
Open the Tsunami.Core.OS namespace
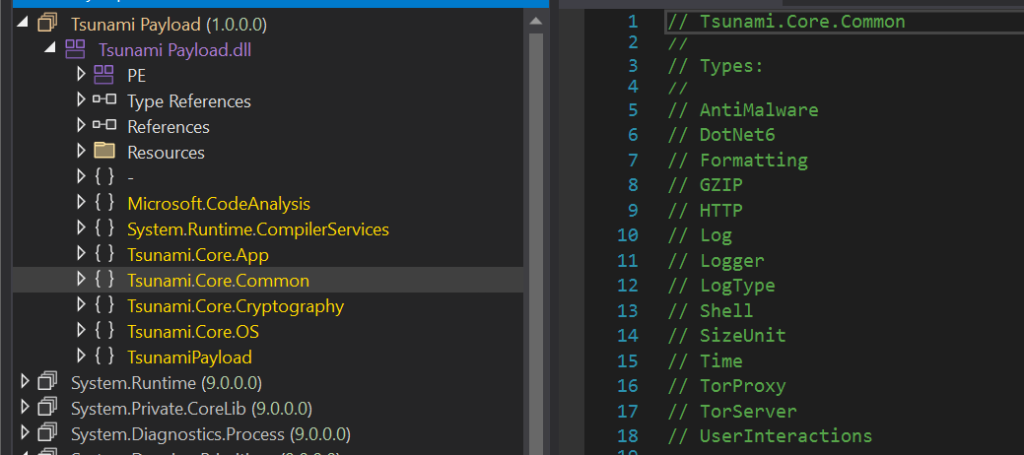(193, 331)
